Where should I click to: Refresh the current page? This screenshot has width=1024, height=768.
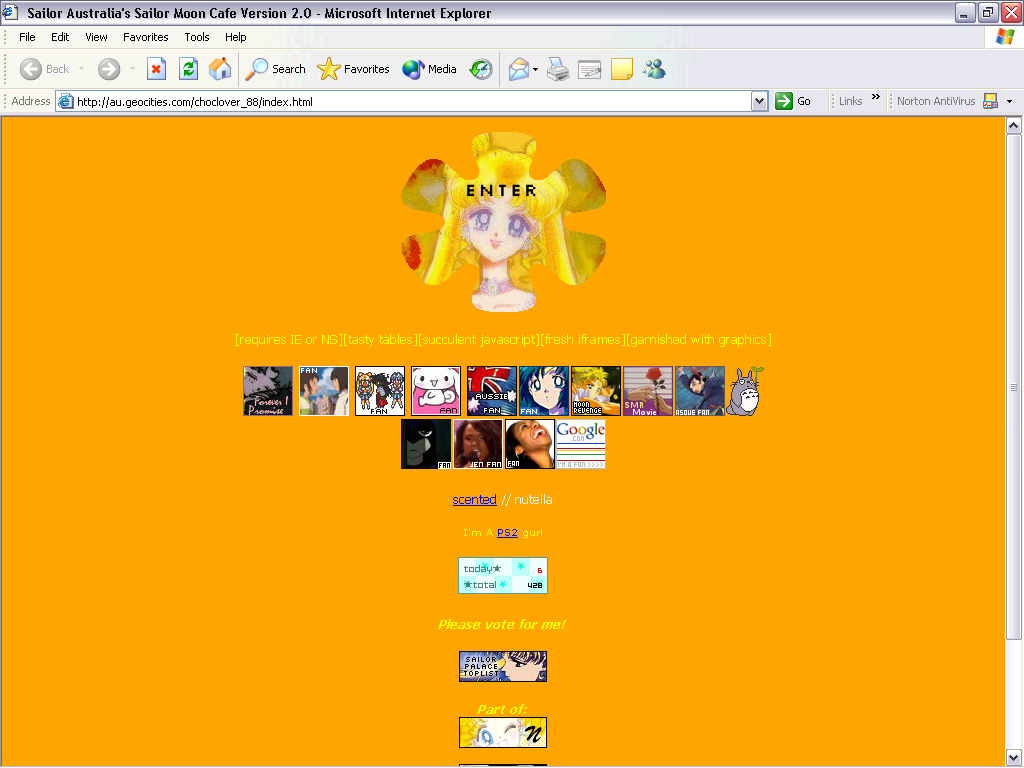(x=188, y=69)
